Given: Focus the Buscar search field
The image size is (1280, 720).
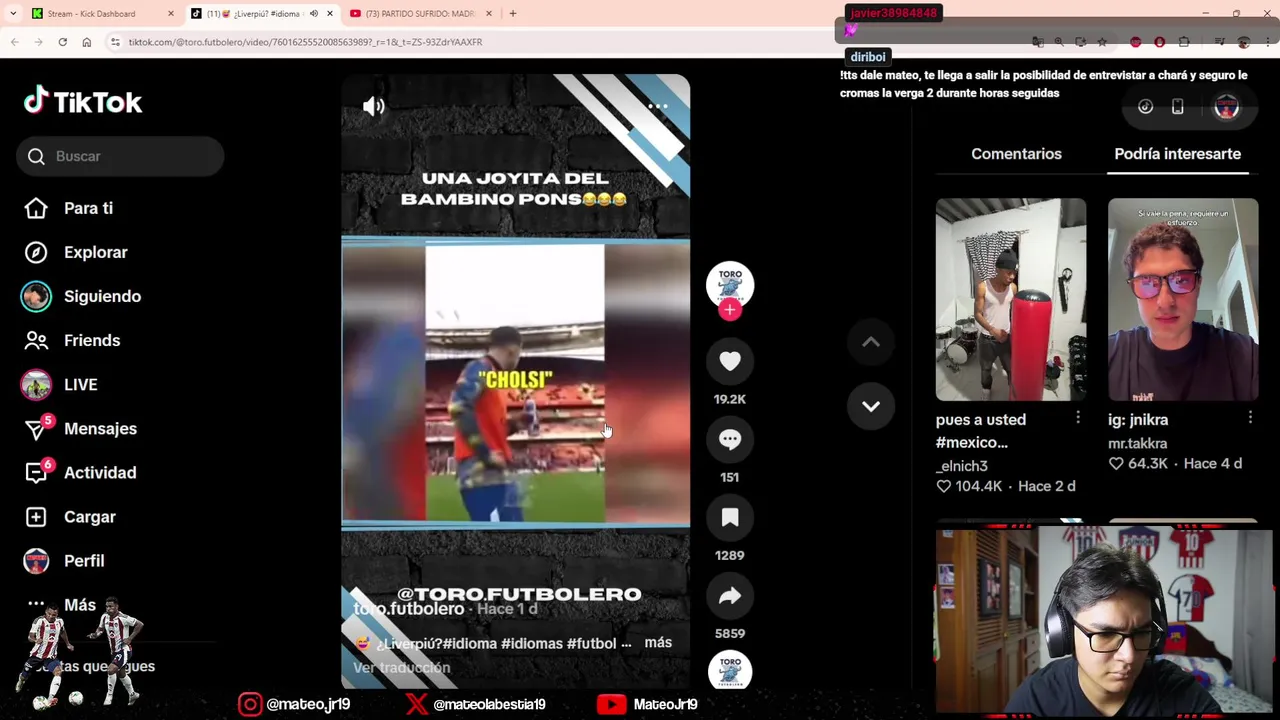Looking at the screenshot, I should [x=120, y=156].
